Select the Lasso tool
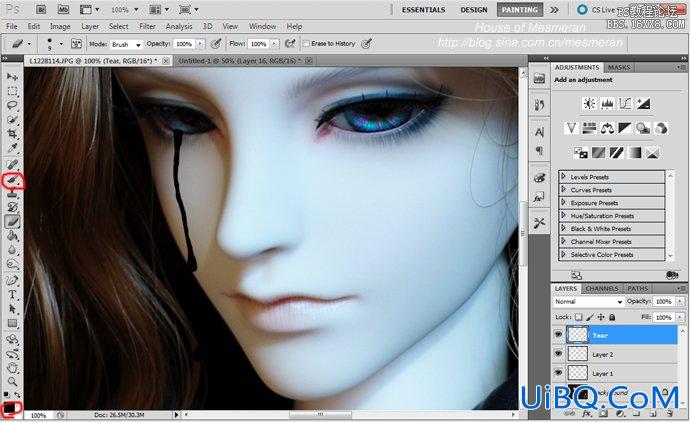Image resolution: width=690 pixels, height=422 pixels. [x=12, y=106]
